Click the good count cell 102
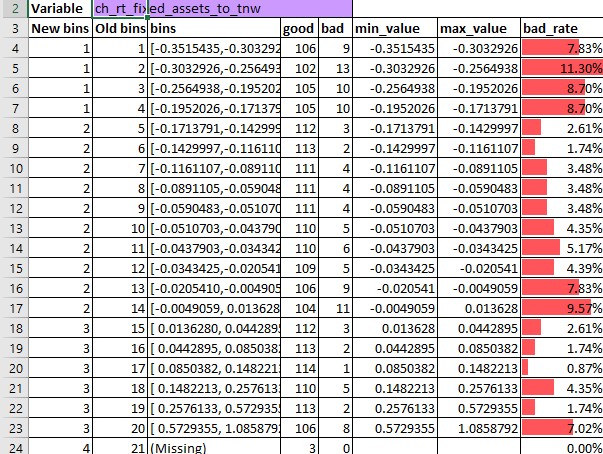 [300, 68]
